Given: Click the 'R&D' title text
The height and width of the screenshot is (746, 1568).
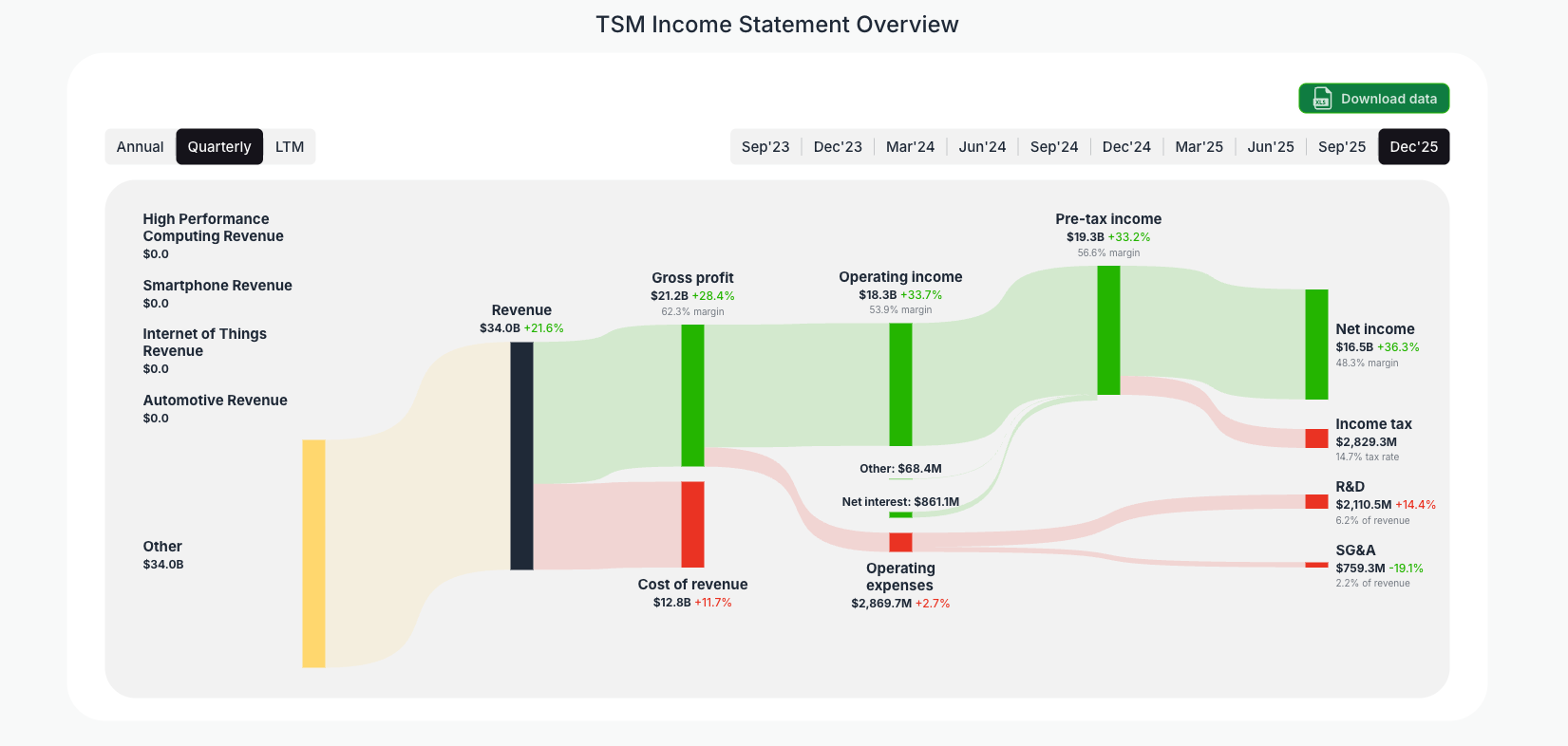Looking at the screenshot, I should tap(1350, 487).
